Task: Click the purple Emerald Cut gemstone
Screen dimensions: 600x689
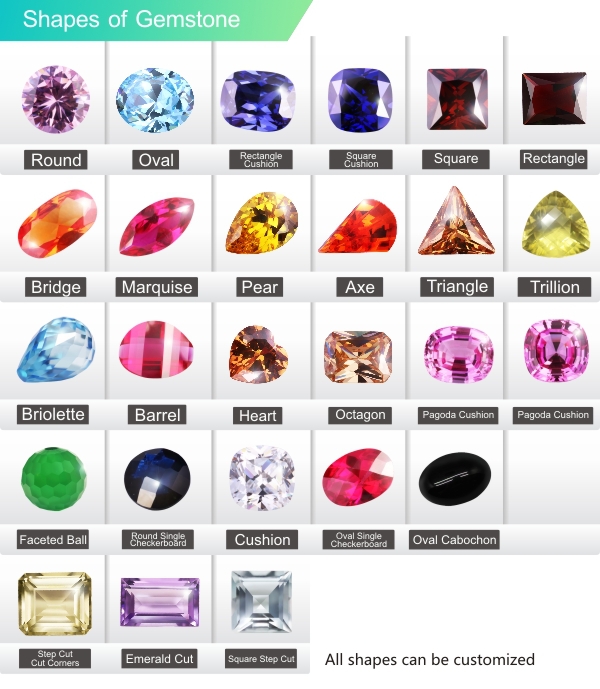Action: [160, 602]
